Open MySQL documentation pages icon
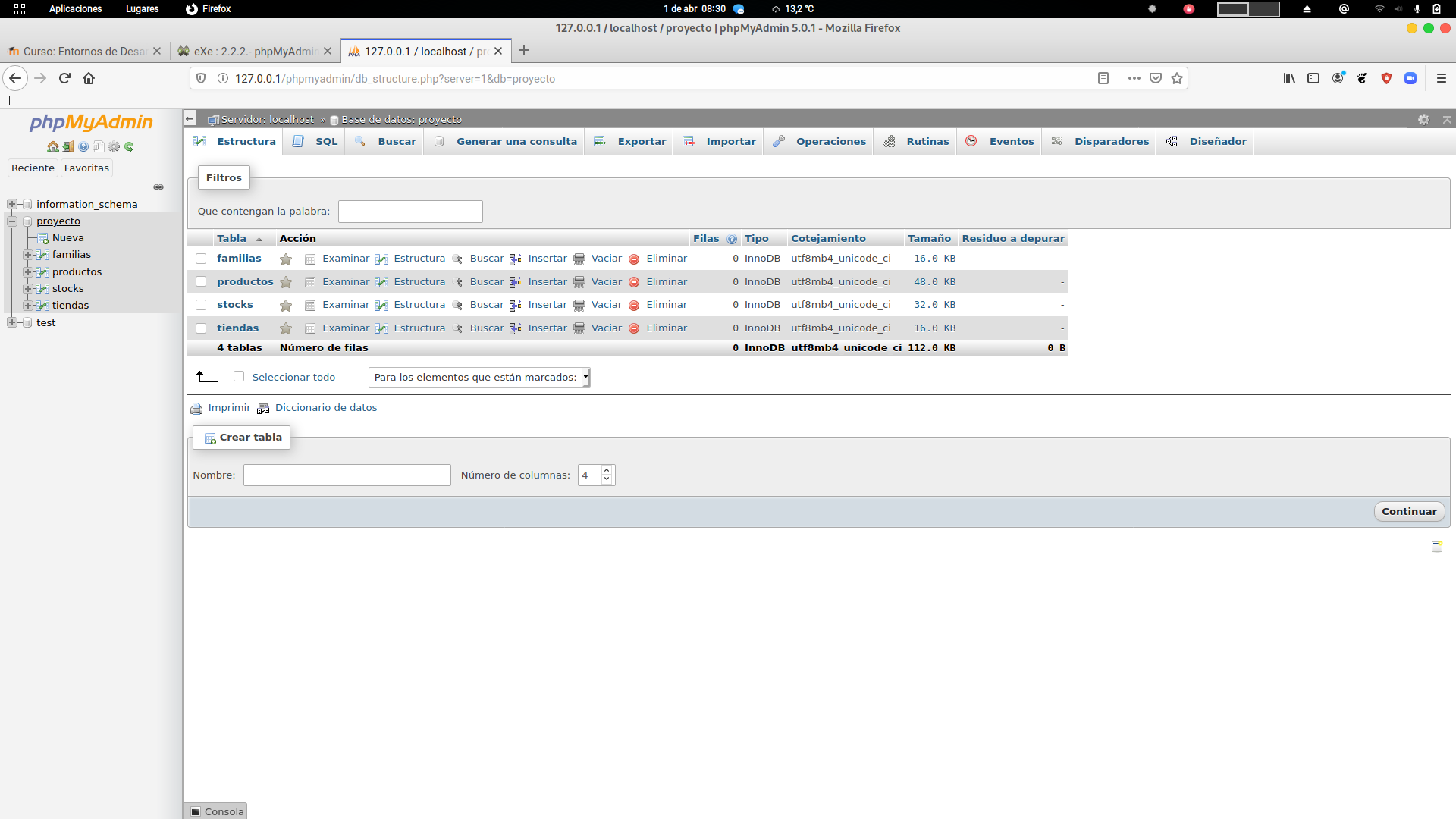 [99, 147]
